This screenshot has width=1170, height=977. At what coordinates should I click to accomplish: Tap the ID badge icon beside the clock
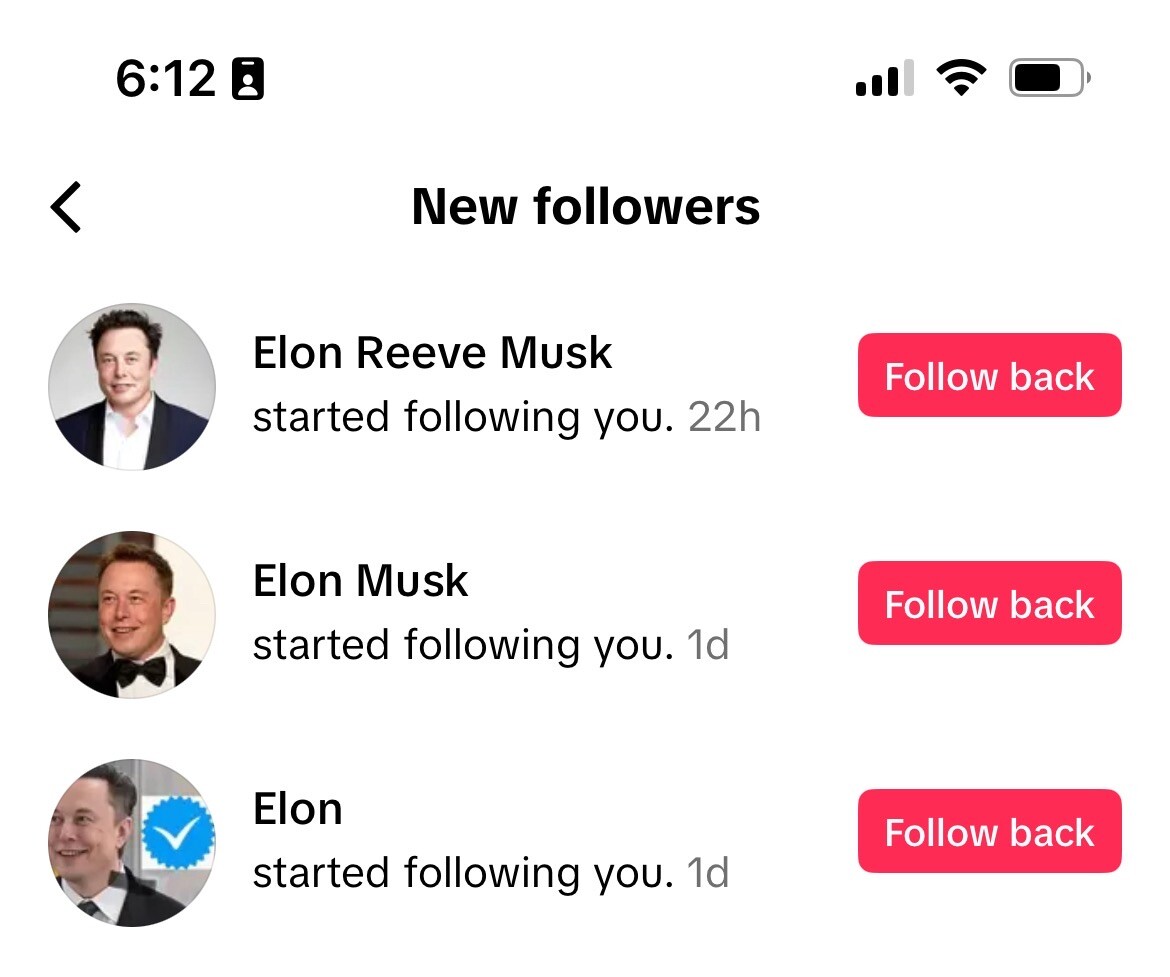click(248, 78)
